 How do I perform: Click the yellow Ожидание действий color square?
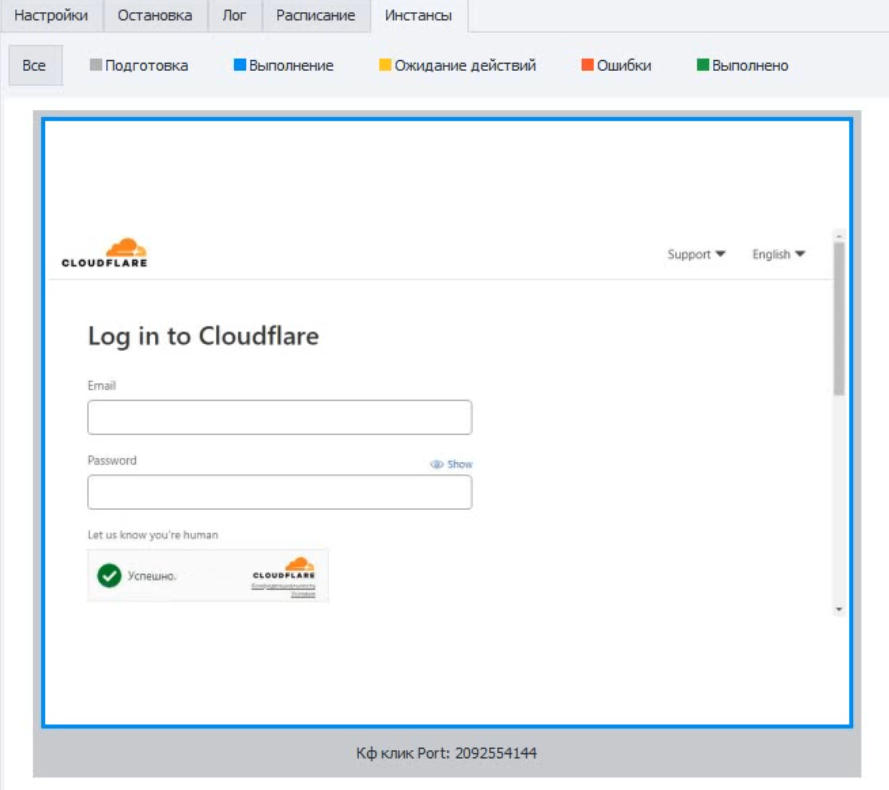pyautogui.click(x=385, y=65)
